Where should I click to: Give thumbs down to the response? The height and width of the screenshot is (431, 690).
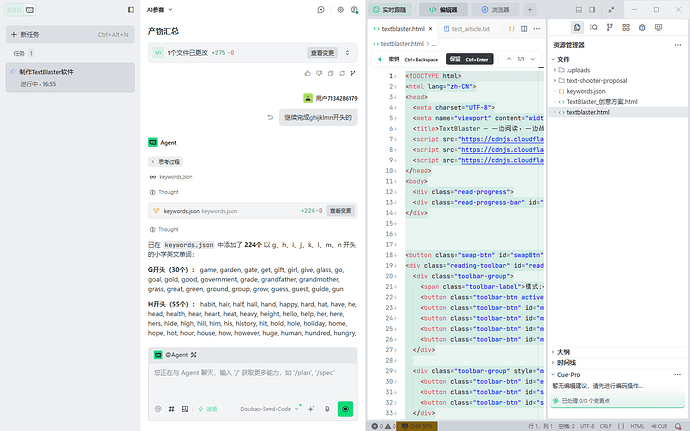[x=319, y=73]
